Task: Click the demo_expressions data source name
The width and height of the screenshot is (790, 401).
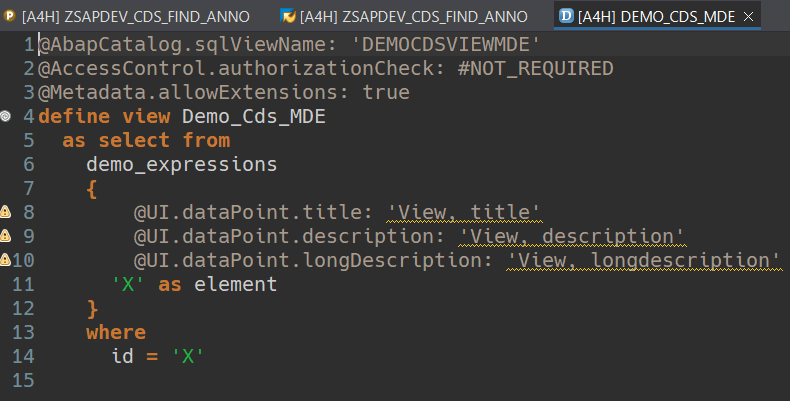Action: tap(181, 164)
